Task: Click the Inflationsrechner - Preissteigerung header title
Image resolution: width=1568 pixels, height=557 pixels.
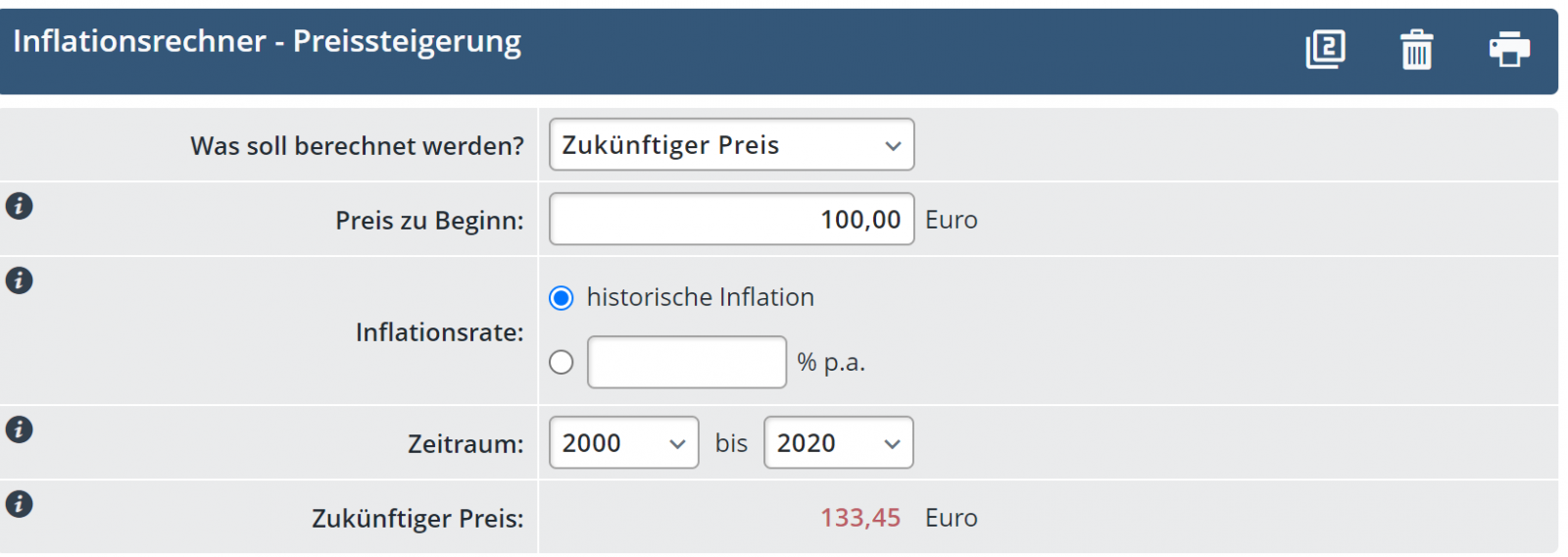Action: tap(267, 41)
